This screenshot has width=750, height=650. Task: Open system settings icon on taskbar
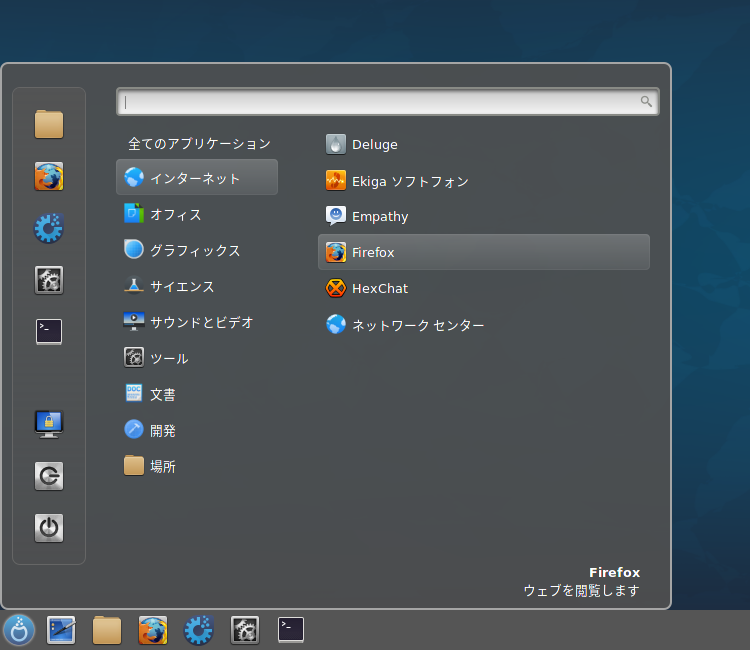pyautogui.click(x=245, y=630)
